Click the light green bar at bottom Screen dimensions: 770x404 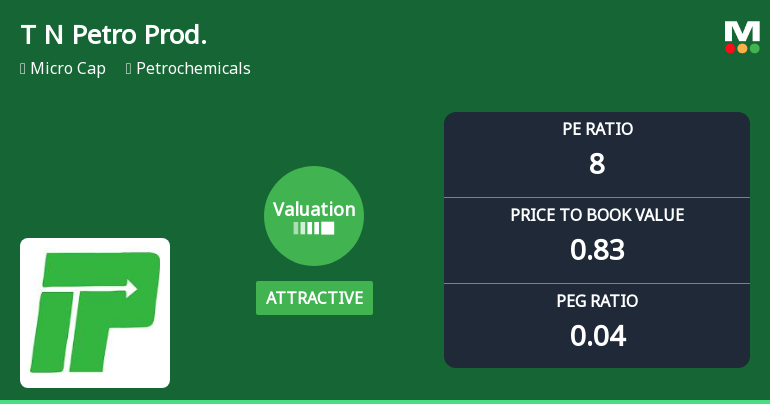pos(385,401)
